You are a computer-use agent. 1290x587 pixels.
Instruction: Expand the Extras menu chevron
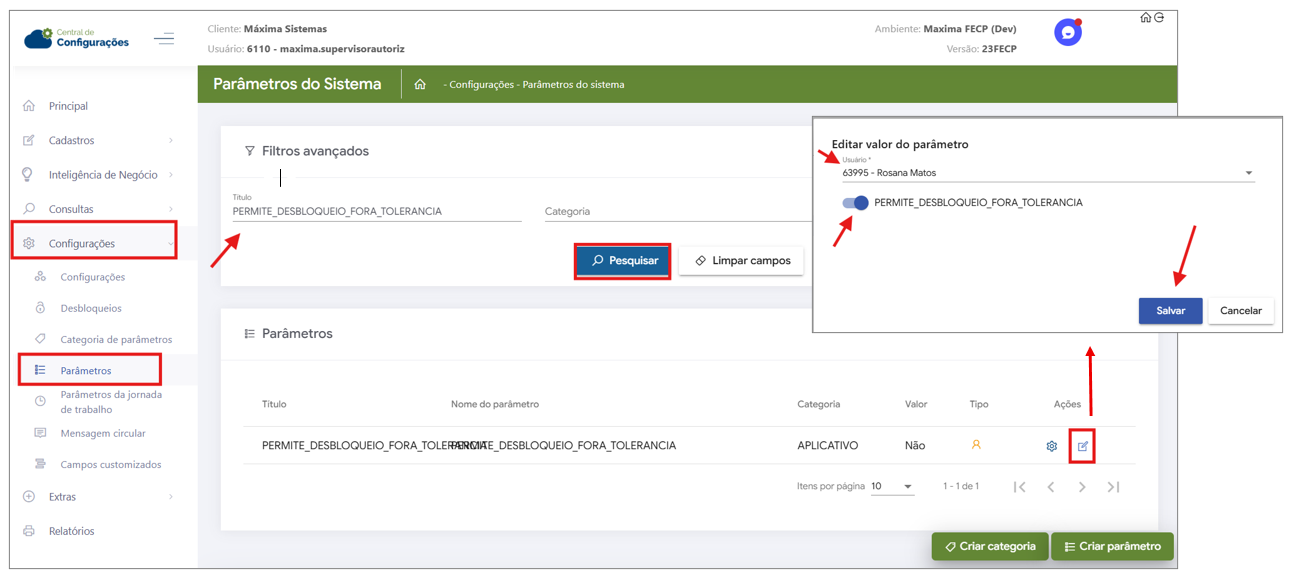click(x=171, y=497)
